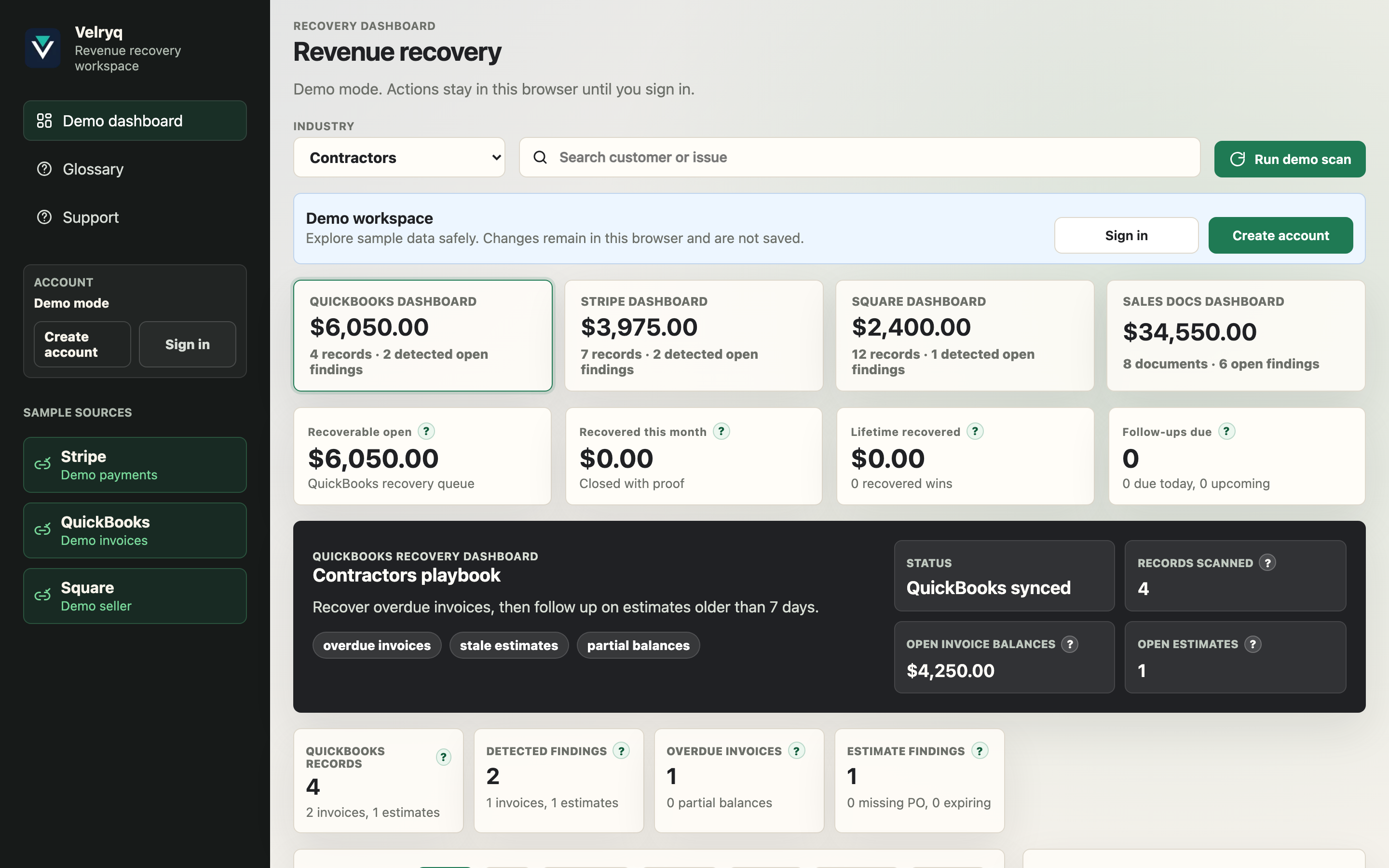Click the Stripe source link icon
Viewport: 1389px width, 868px height.
(42, 464)
